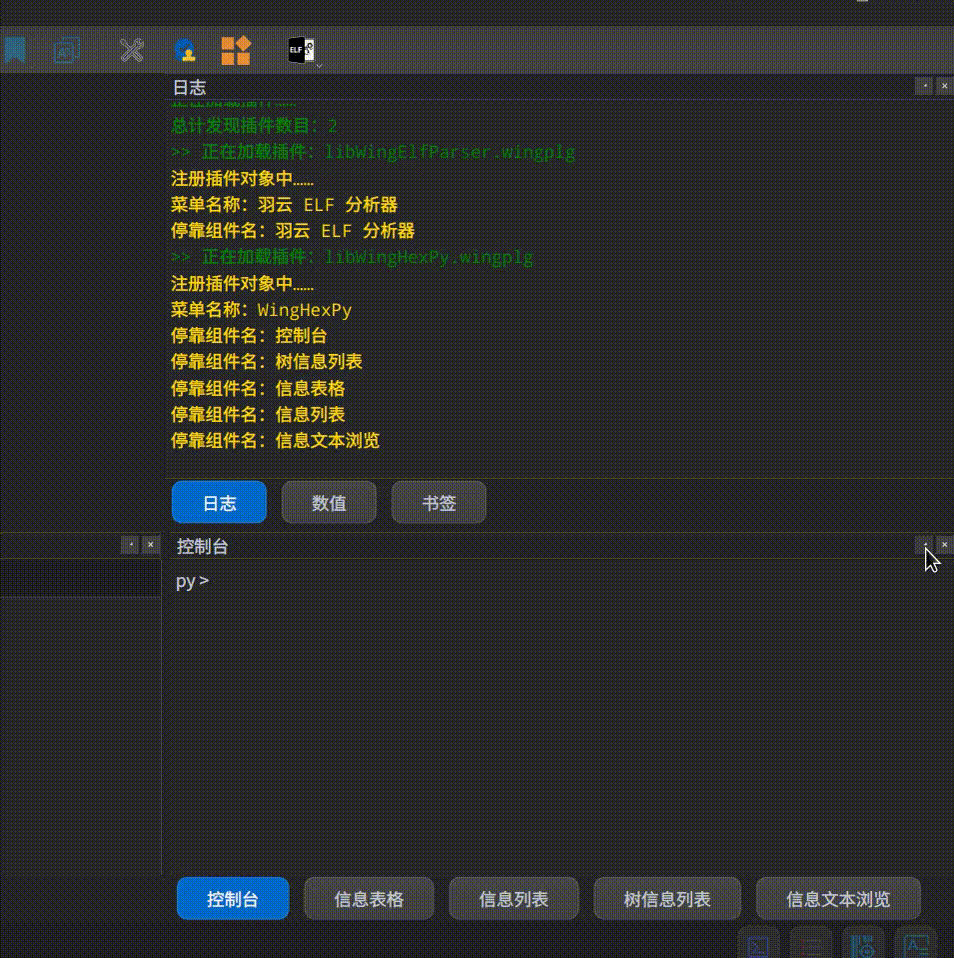
Task: Switch to the 数值 tab
Action: click(329, 502)
